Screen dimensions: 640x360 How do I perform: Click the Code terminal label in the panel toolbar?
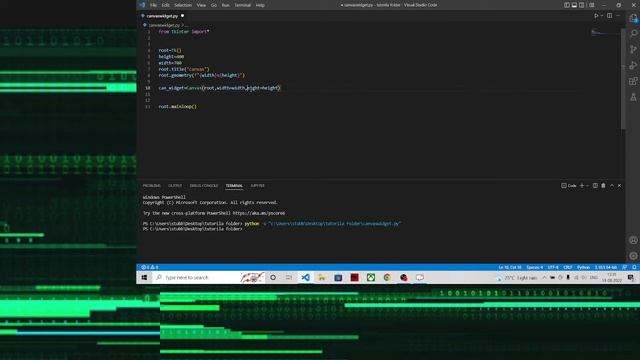click(569, 186)
